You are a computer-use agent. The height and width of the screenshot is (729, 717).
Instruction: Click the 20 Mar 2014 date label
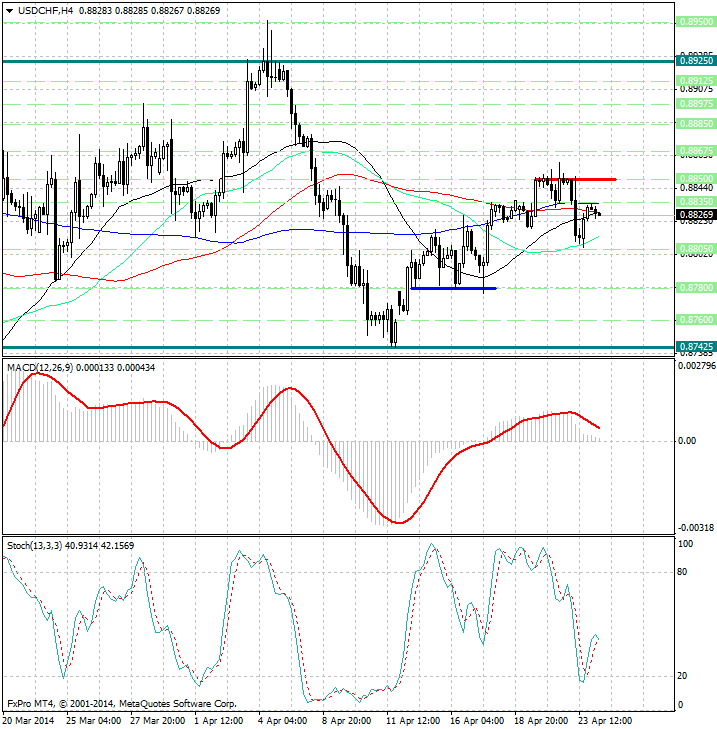[x=29, y=720]
